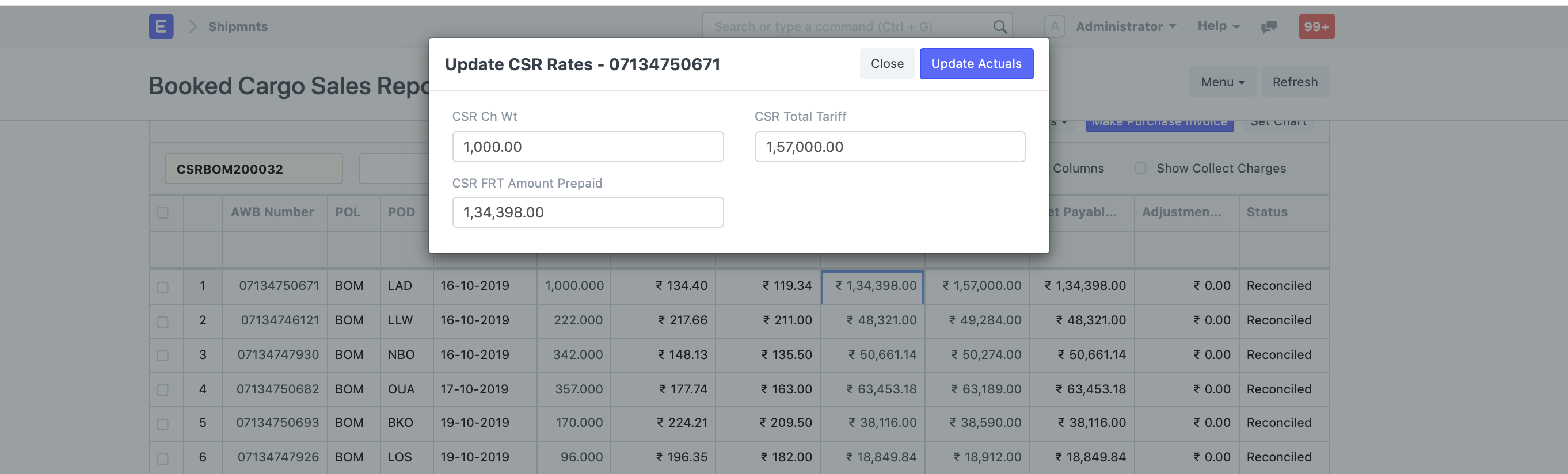Expand the Menu dropdown
1568x474 pixels.
1222,82
